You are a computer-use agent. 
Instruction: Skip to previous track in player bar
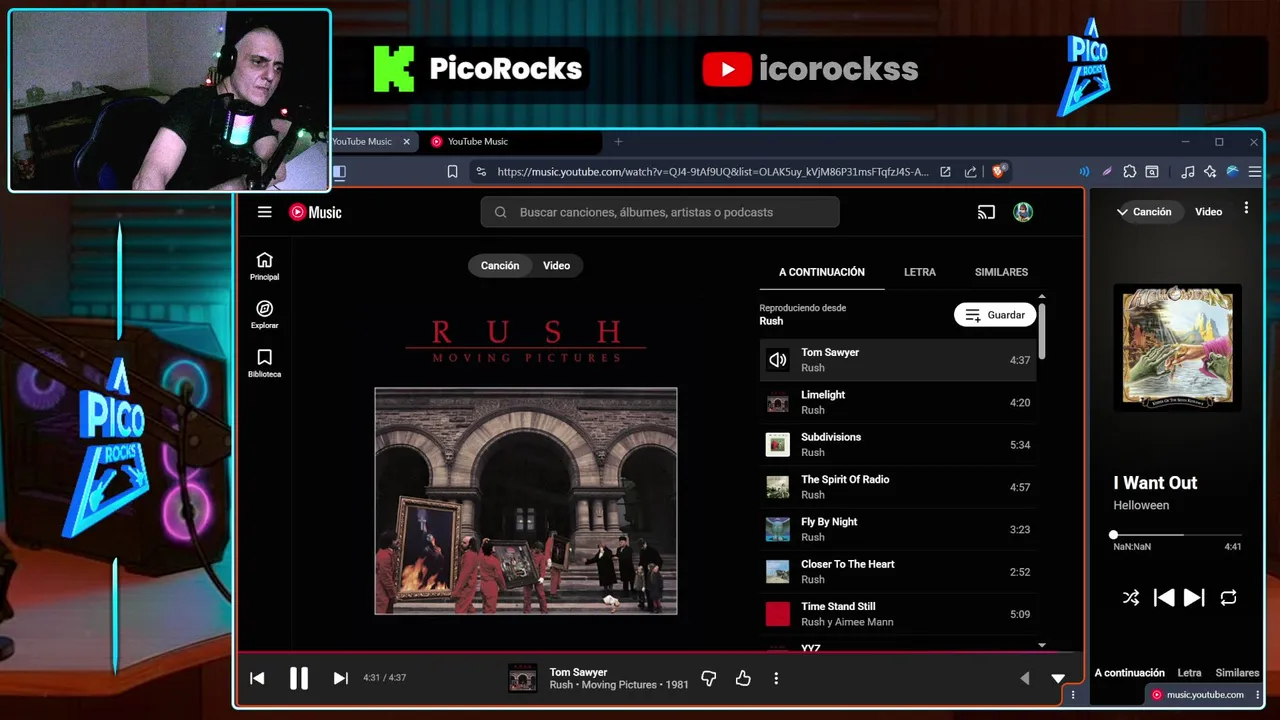click(x=257, y=678)
